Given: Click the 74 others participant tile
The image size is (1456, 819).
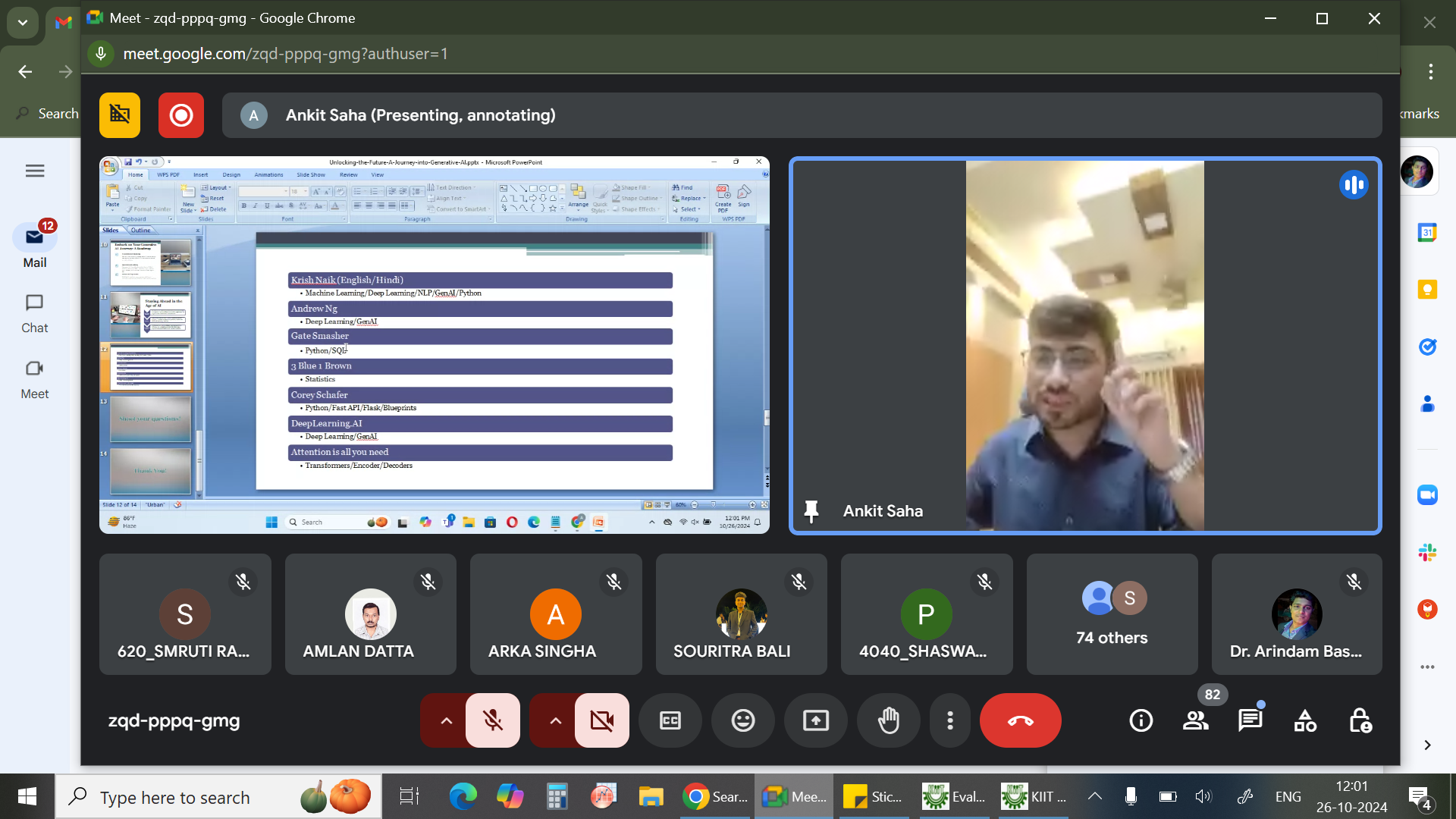Looking at the screenshot, I should click(1112, 614).
